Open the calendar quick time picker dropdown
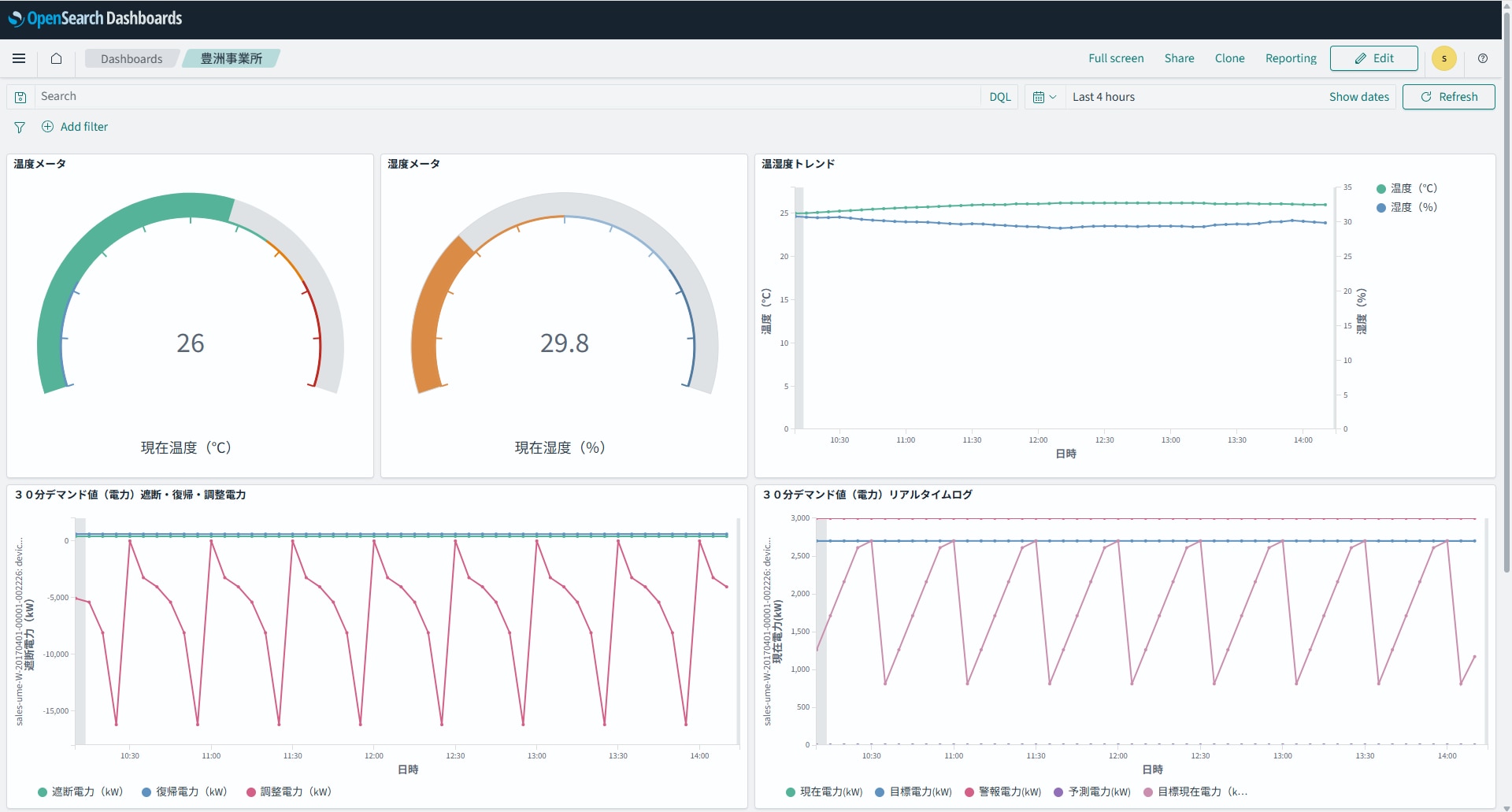1512x812 pixels. pyautogui.click(x=1044, y=97)
